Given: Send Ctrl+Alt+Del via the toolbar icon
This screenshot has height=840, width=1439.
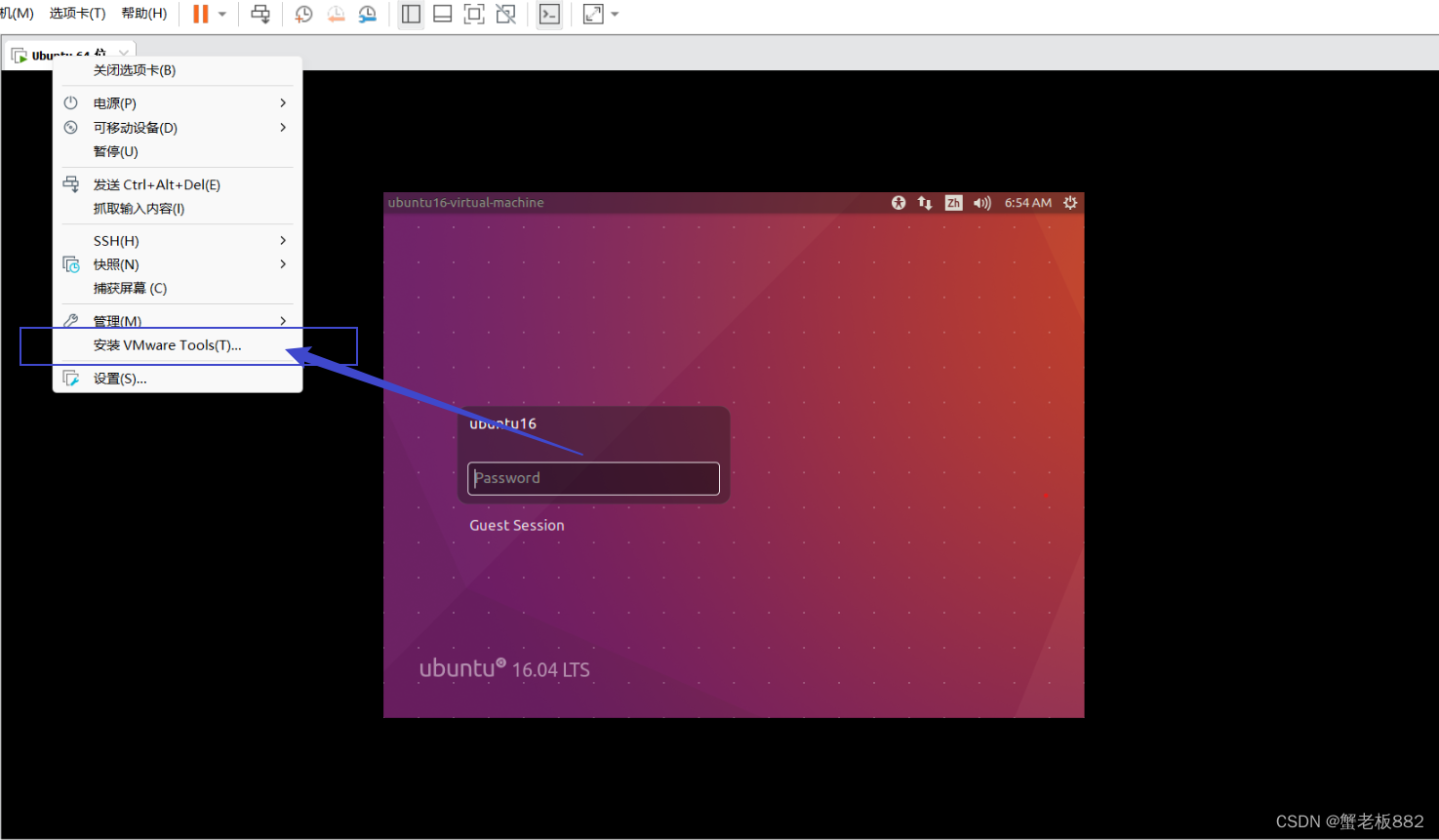Looking at the screenshot, I should click(x=260, y=14).
